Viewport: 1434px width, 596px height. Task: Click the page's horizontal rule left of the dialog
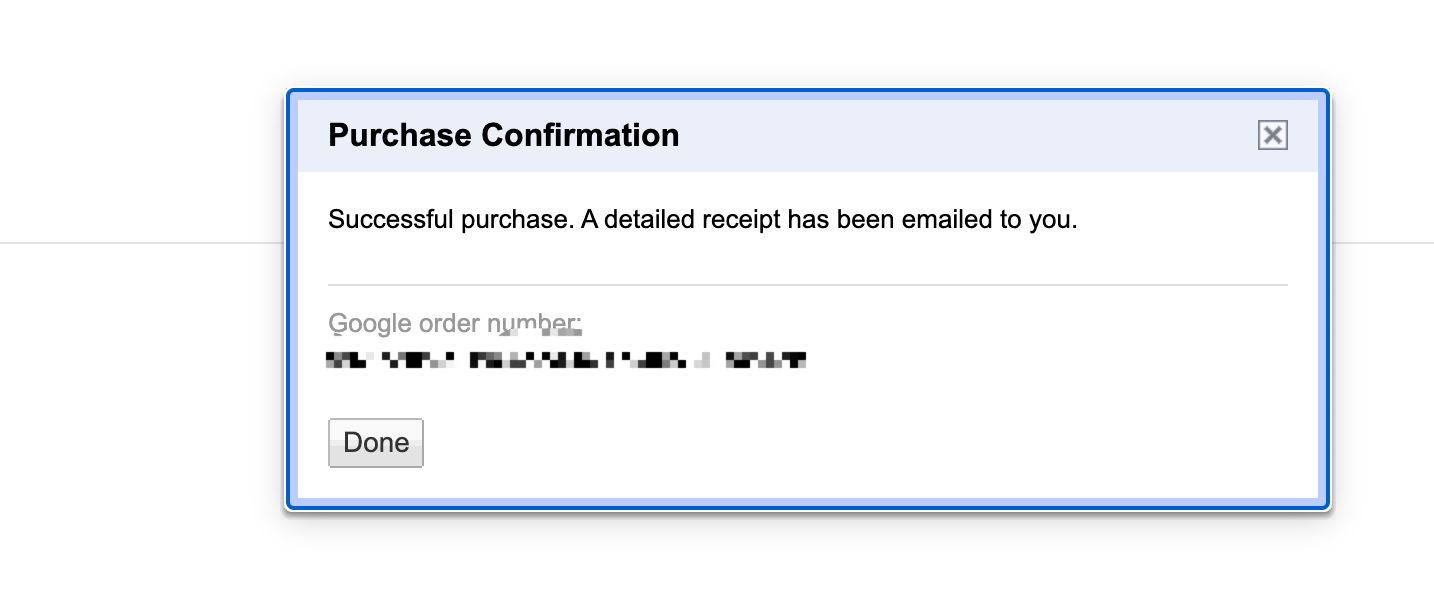pos(140,242)
